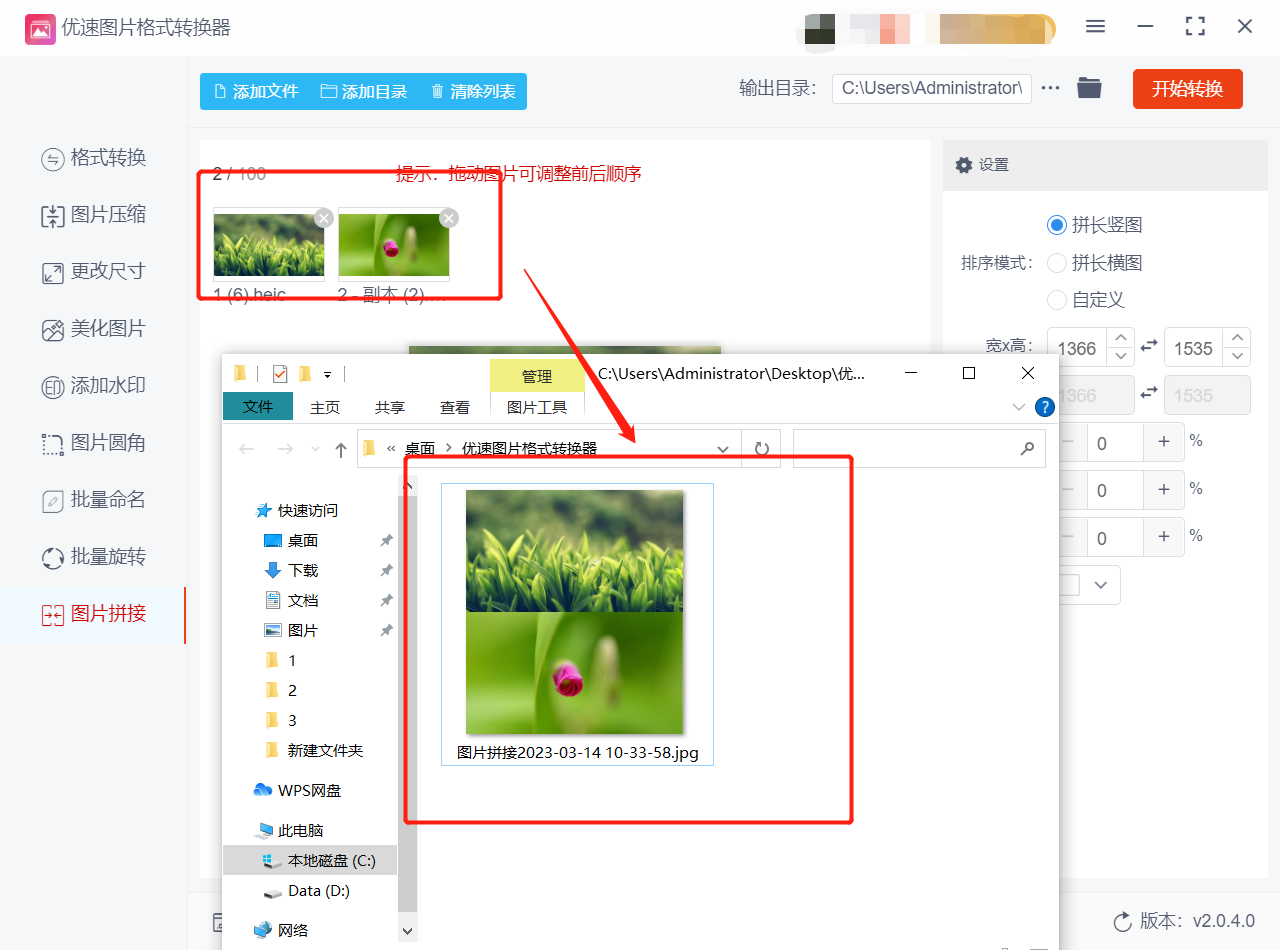Select WPS网盘 in the navigation pane
The image size is (1280, 950).
coord(297,790)
